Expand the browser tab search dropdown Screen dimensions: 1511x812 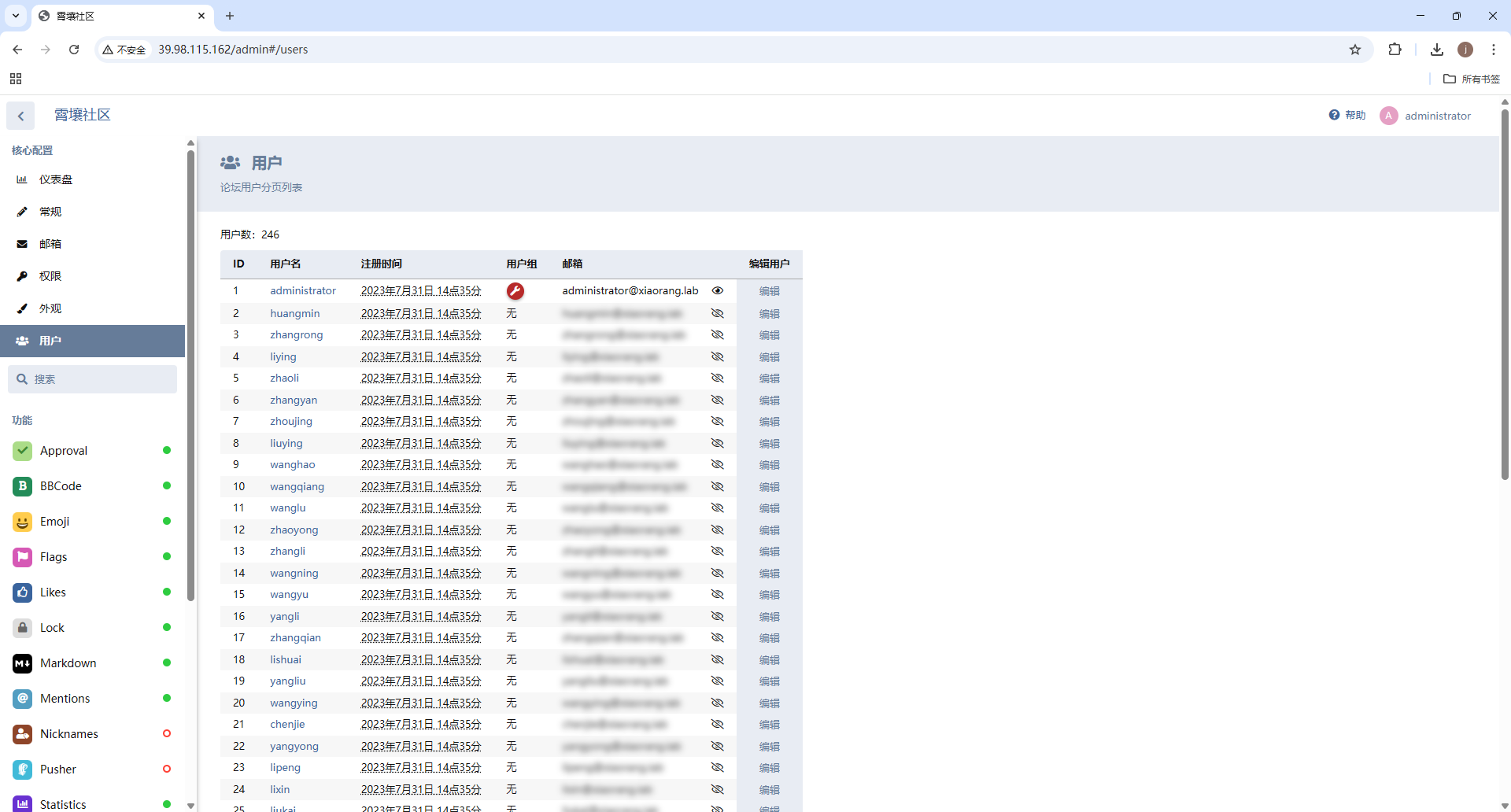(x=16, y=16)
